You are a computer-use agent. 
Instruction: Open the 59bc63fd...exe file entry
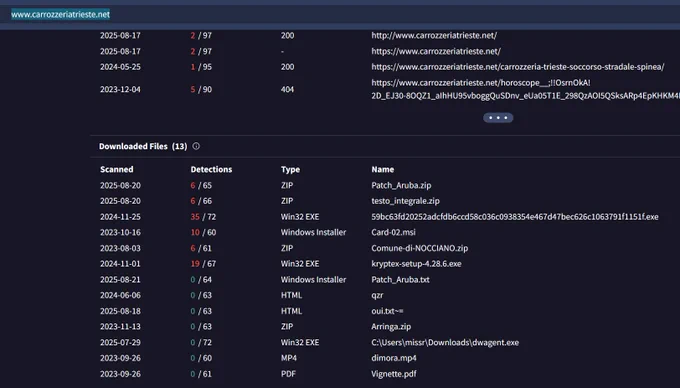pos(515,217)
